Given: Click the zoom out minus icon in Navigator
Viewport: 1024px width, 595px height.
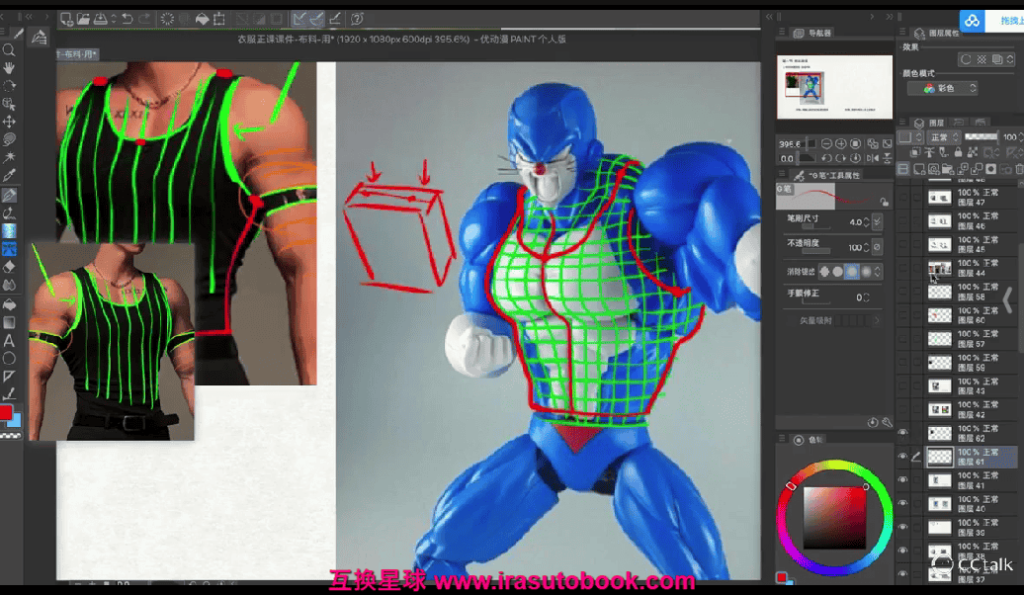Looking at the screenshot, I should 826,144.
